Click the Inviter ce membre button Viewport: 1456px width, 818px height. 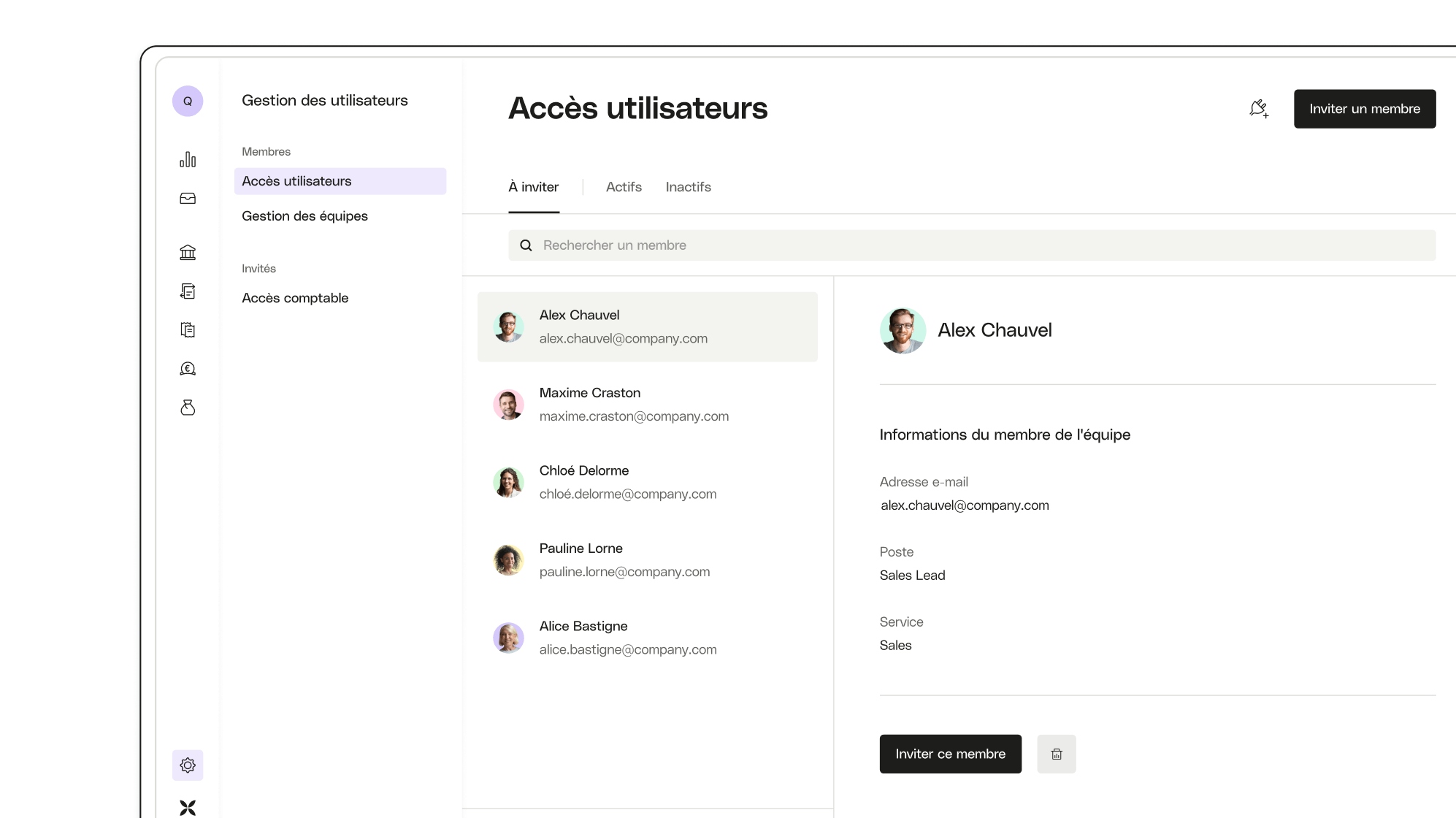(950, 754)
